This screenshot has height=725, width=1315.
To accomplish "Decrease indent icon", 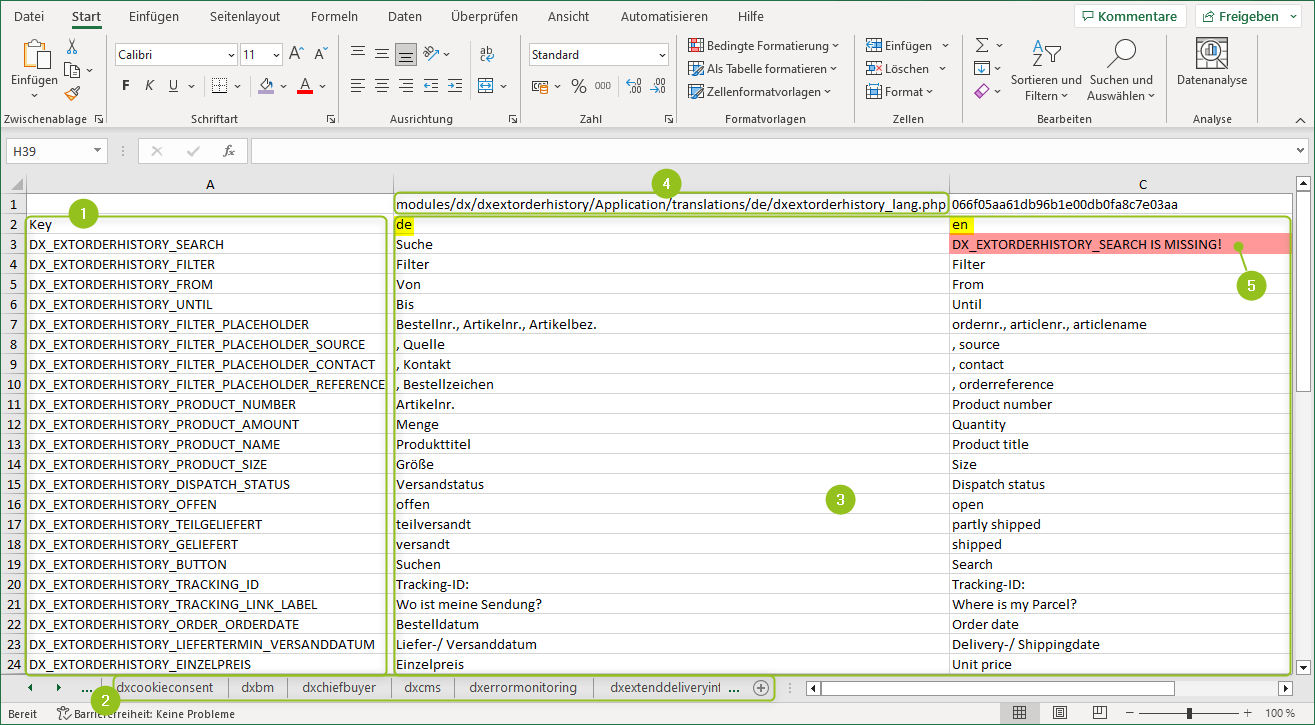I will [x=431, y=86].
